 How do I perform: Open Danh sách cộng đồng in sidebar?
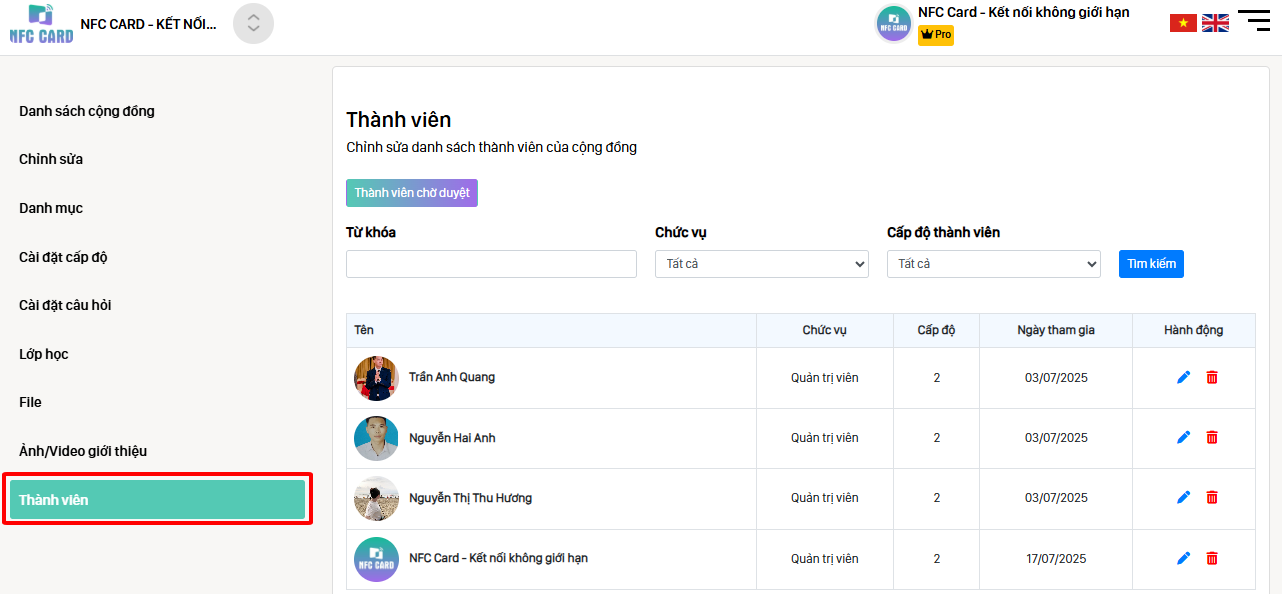coord(87,111)
